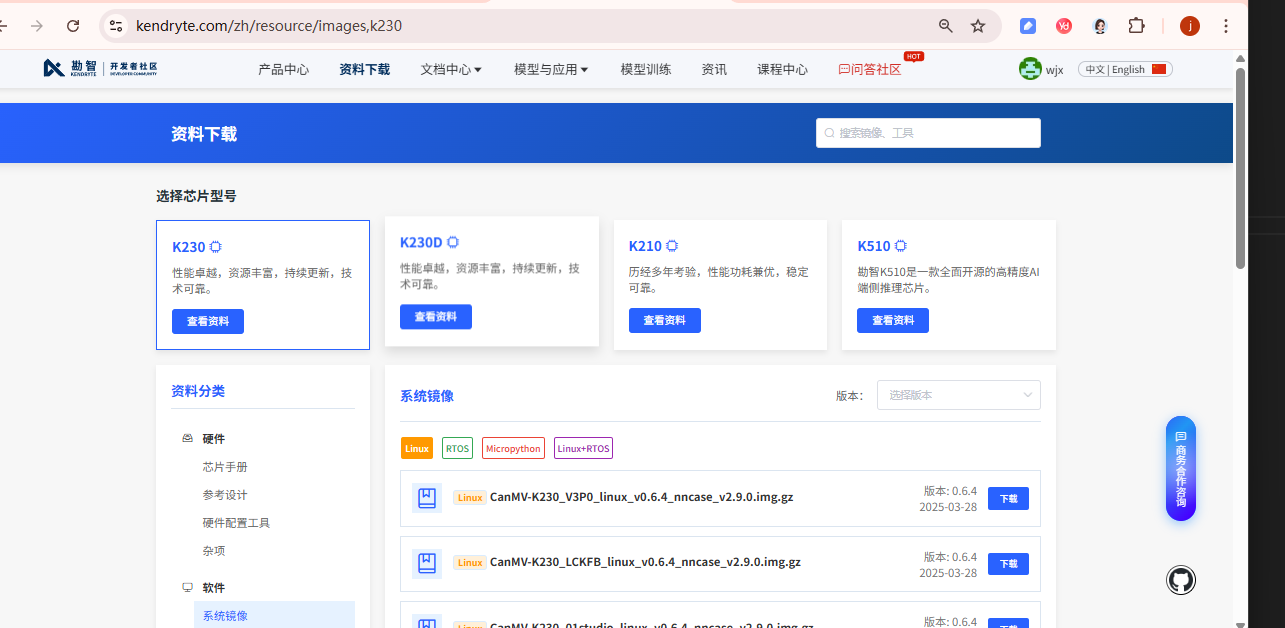Bookmark this page with star icon
1285x628 pixels.
(x=978, y=26)
